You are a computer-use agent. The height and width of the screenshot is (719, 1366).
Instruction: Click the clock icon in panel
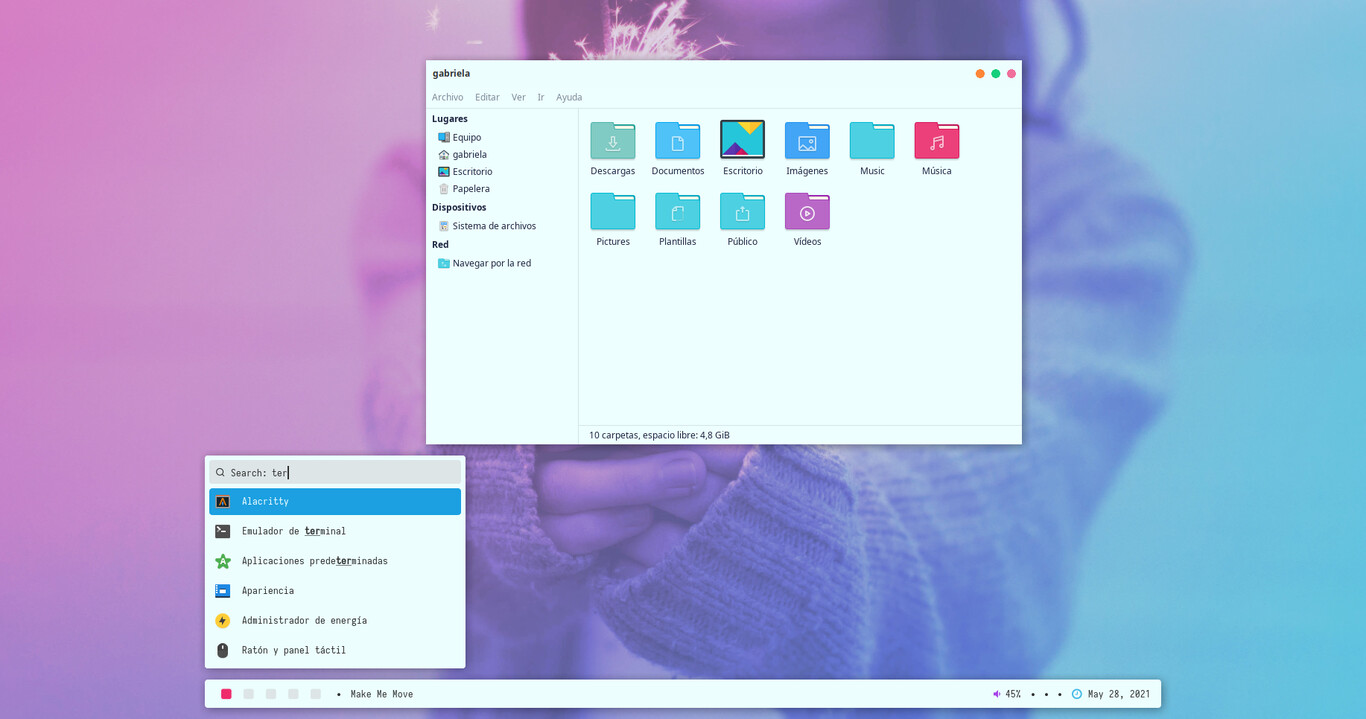click(x=1077, y=694)
